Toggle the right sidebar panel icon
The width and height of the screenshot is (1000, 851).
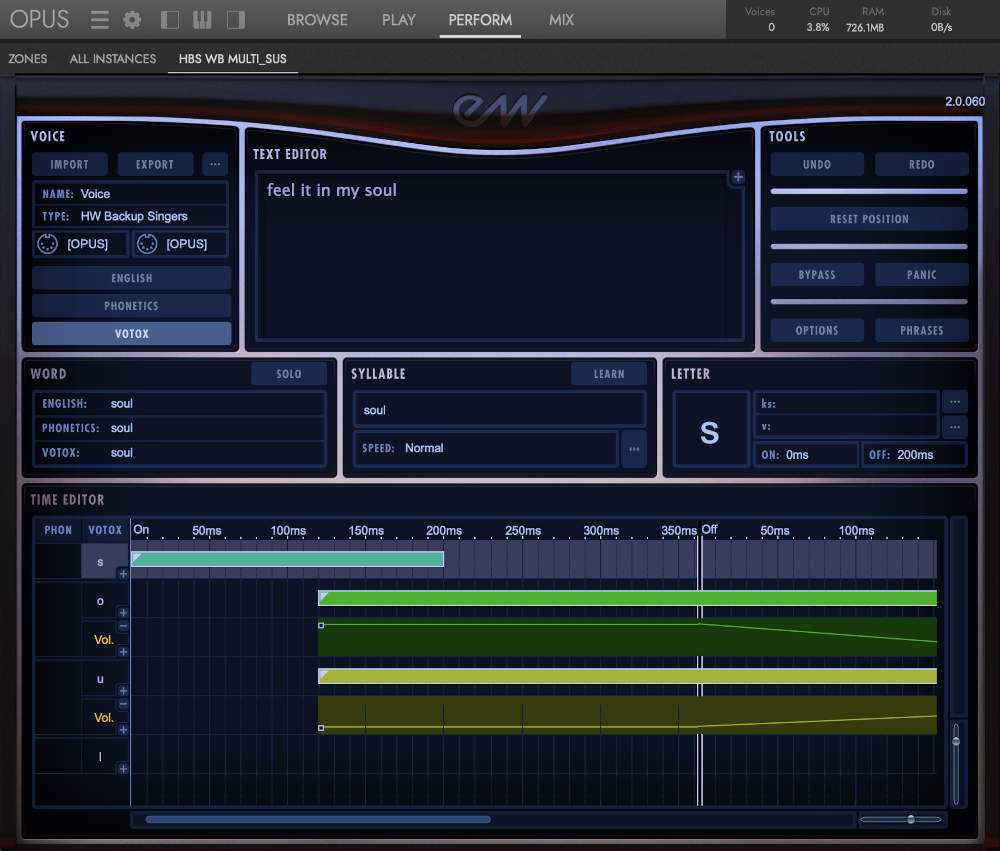point(236,20)
